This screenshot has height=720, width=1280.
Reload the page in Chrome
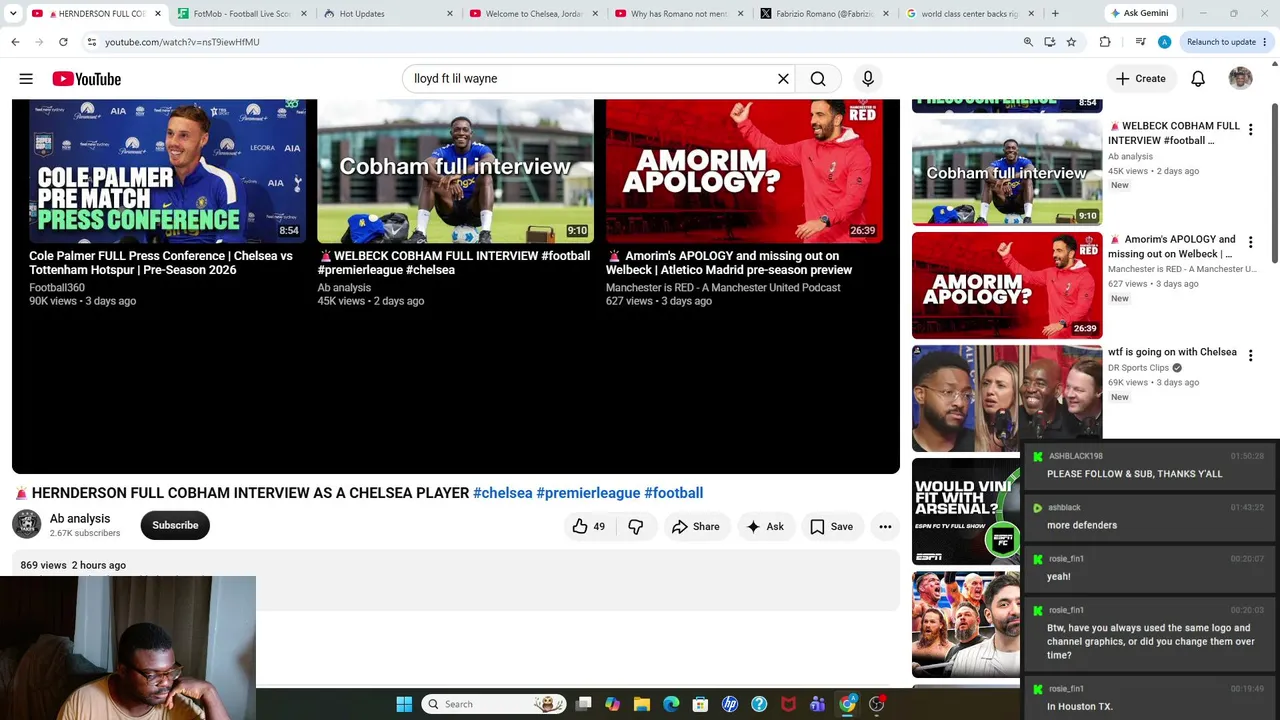63,42
